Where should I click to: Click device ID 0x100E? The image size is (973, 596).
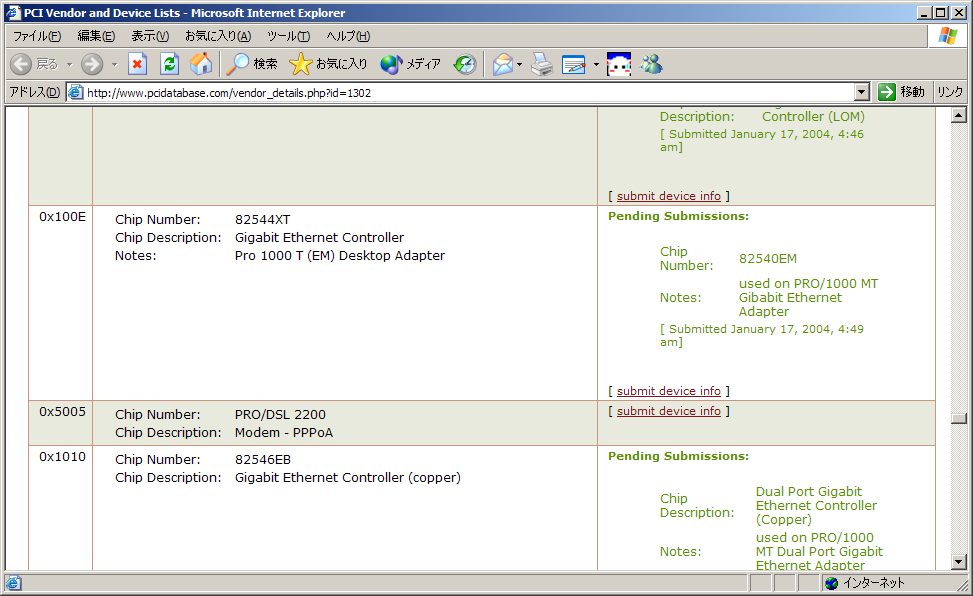tap(63, 217)
